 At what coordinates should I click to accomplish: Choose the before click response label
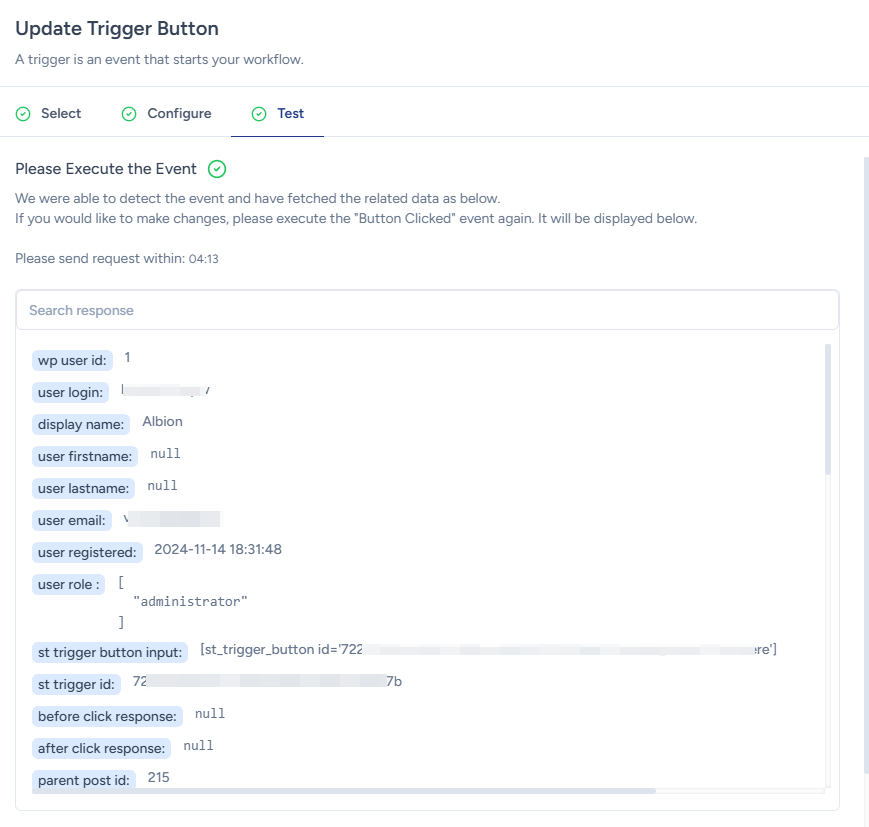107,716
